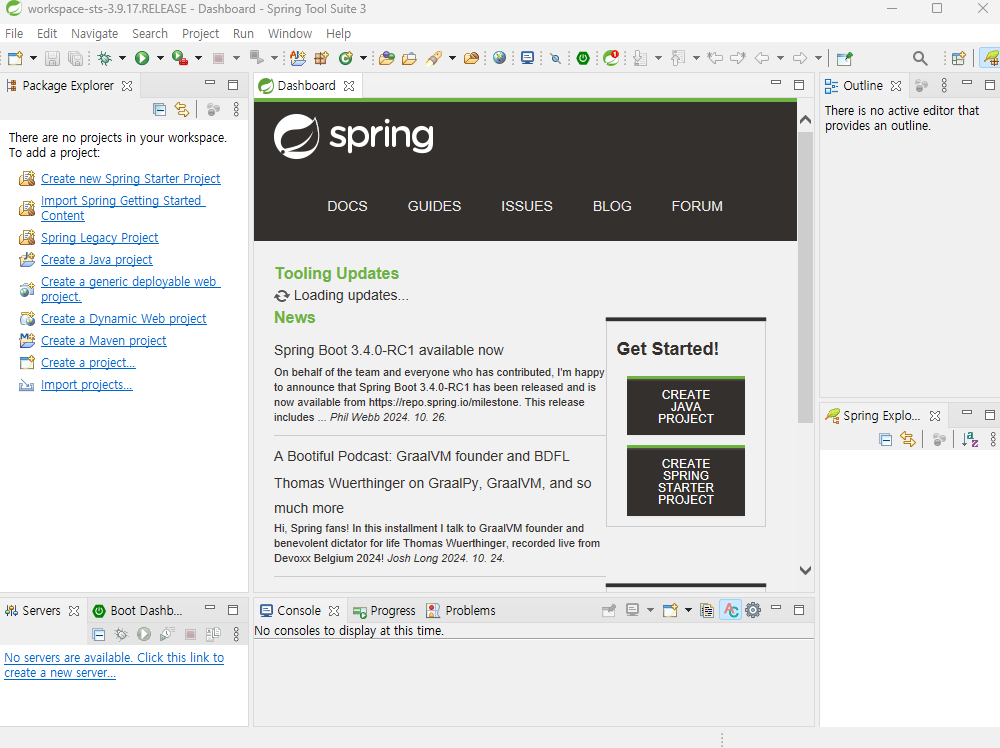The height and width of the screenshot is (748, 1000).
Task: Click the Open Perspective icon
Action: (x=958, y=59)
